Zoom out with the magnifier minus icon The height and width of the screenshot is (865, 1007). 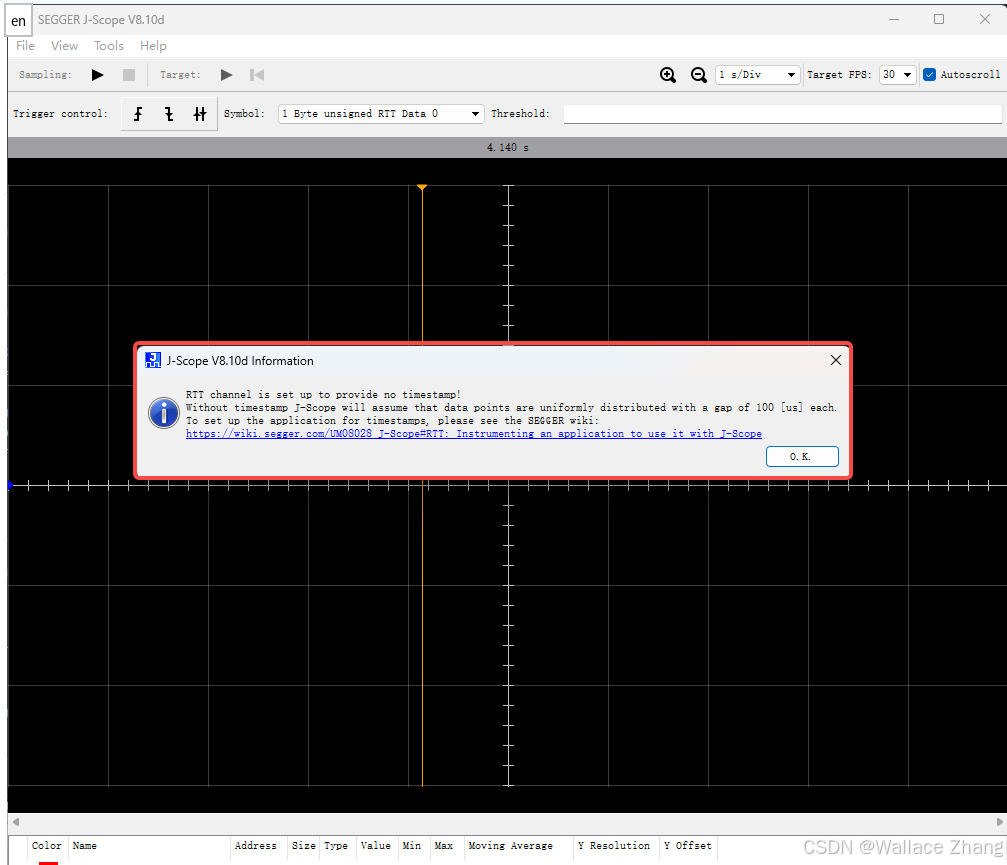[699, 75]
